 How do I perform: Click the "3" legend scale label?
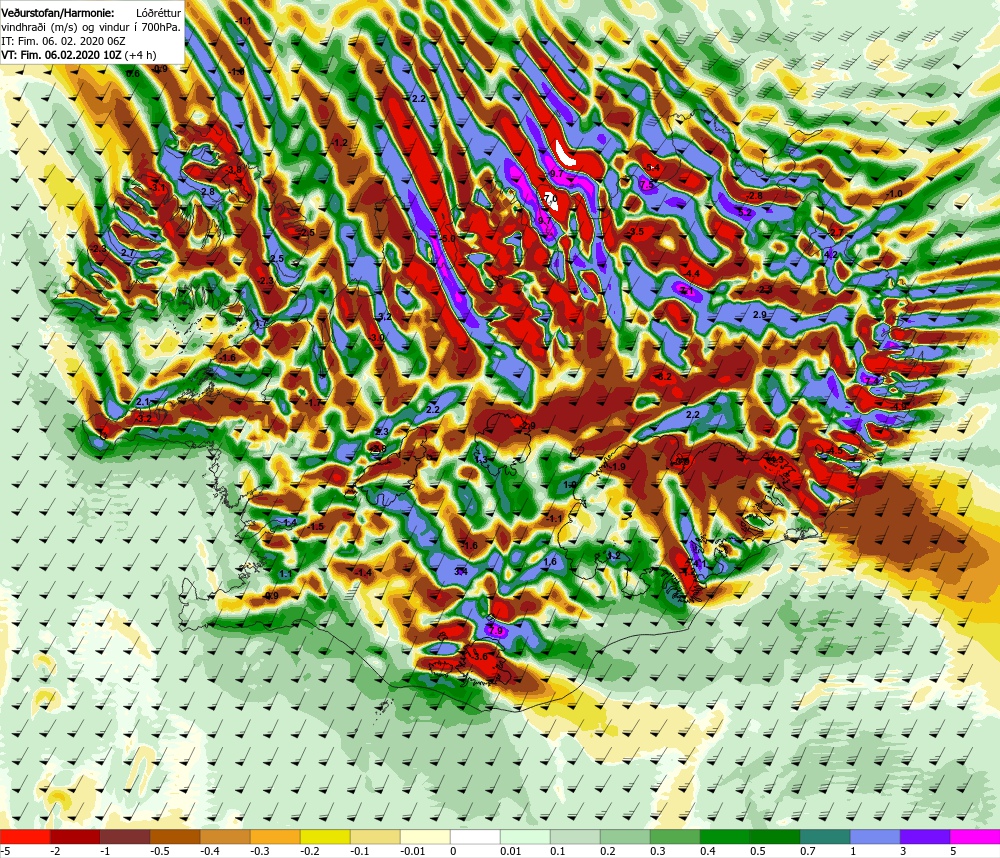point(903,851)
